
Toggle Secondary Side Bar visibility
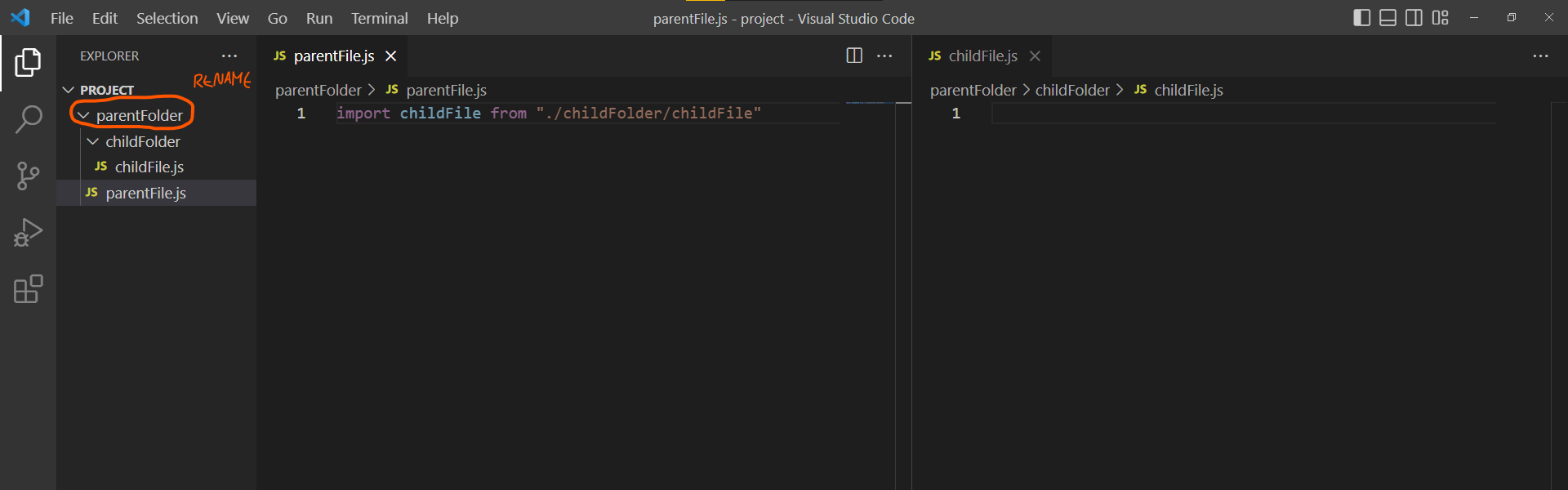point(1414,18)
